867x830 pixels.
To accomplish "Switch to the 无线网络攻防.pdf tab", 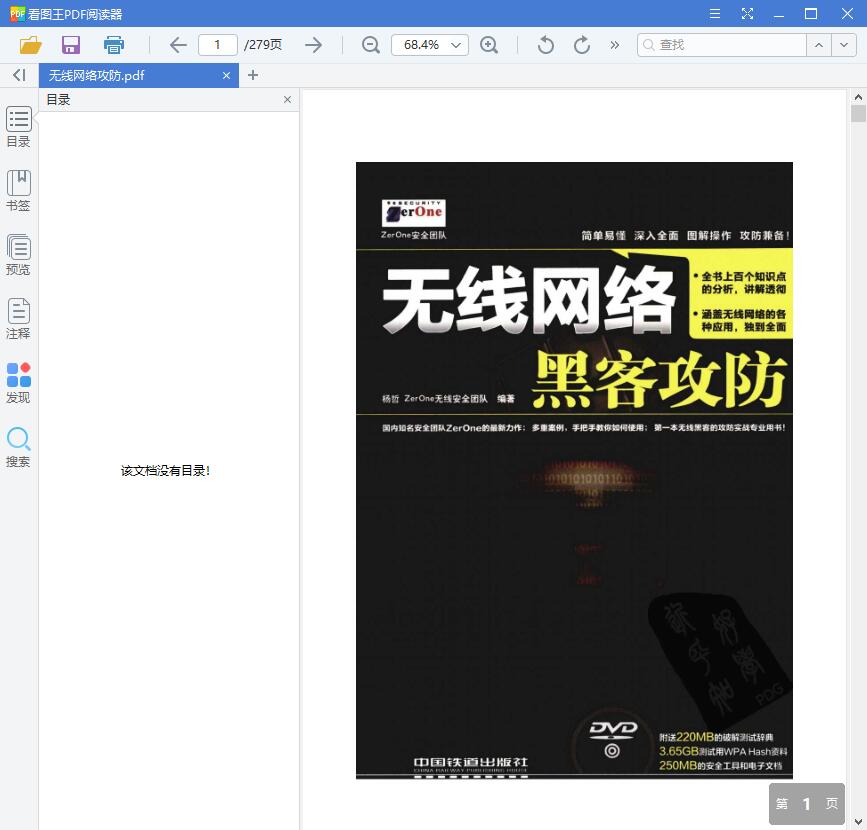I will click(139, 75).
